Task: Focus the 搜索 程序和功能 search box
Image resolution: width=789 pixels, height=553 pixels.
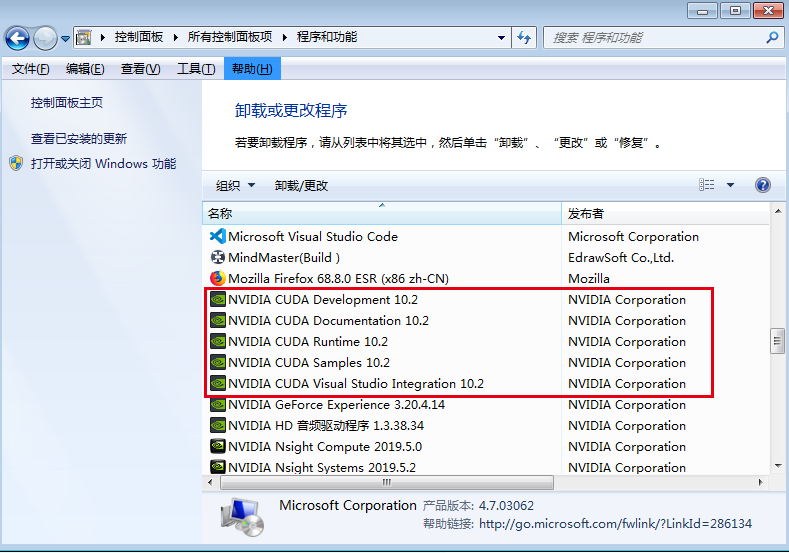Action: (x=663, y=38)
